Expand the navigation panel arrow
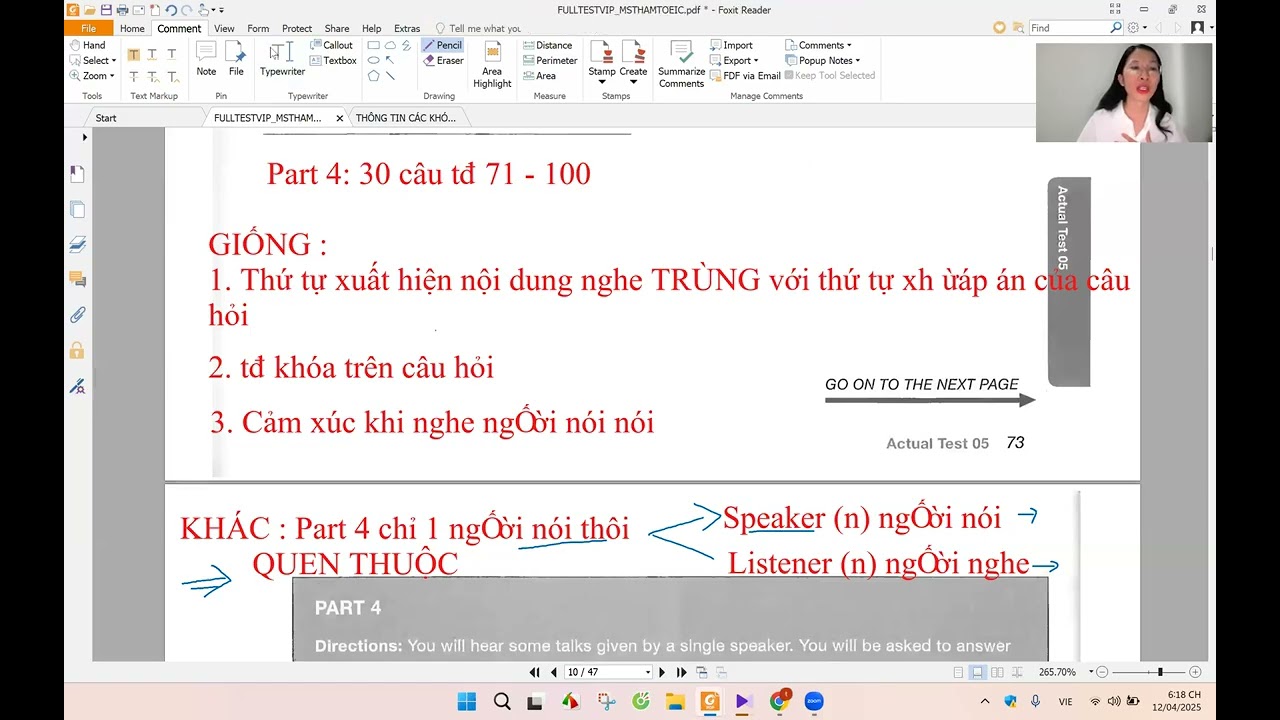Image resolution: width=1280 pixels, height=720 pixels. (x=84, y=137)
